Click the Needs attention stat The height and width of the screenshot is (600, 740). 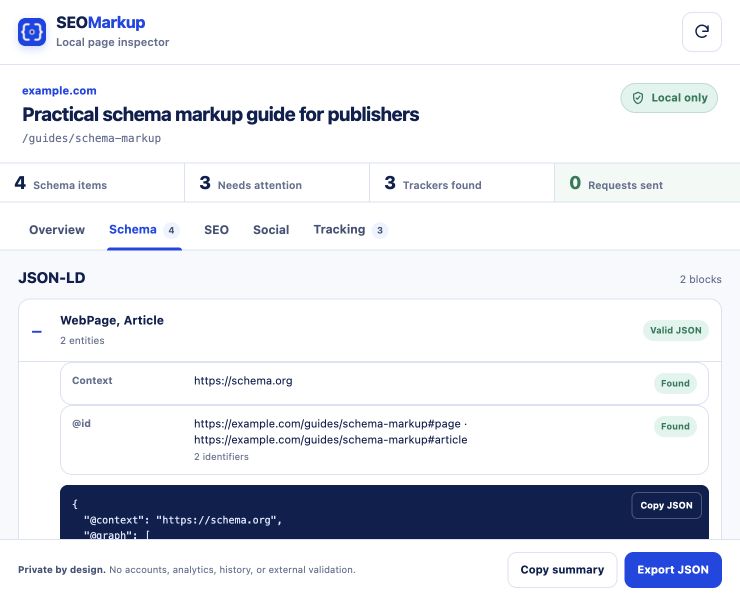pyautogui.click(x=277, y=183)
